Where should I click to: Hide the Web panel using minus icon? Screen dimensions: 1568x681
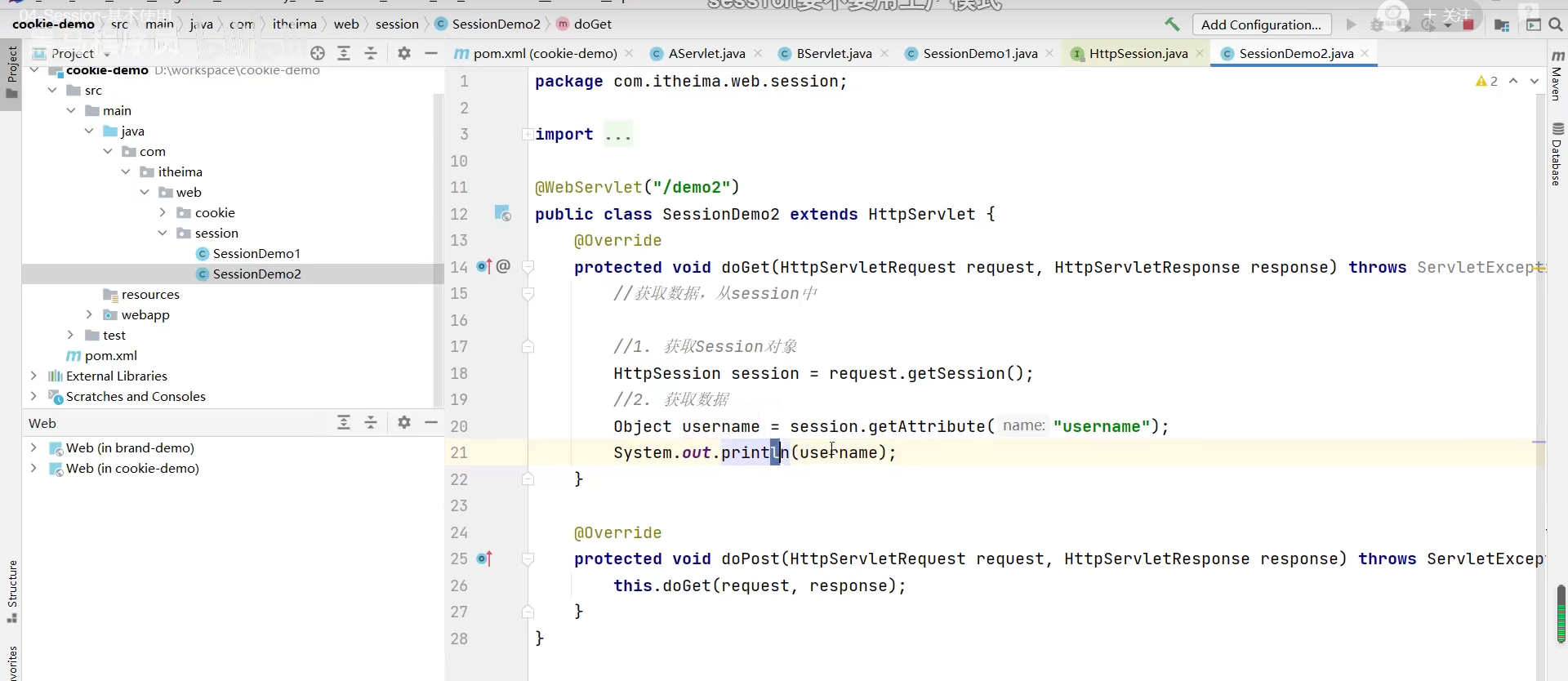pyautogui.click(x=431, y=422)
